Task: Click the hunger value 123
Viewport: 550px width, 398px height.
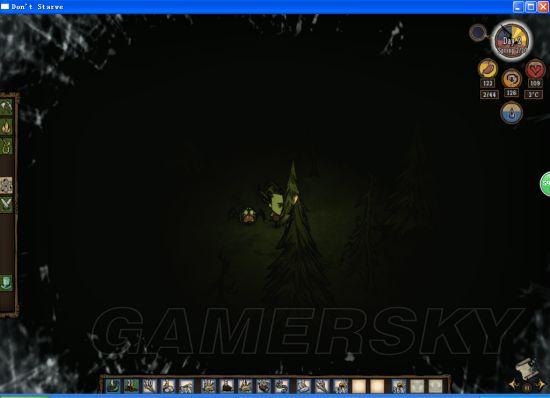Action: click(488, 83)
